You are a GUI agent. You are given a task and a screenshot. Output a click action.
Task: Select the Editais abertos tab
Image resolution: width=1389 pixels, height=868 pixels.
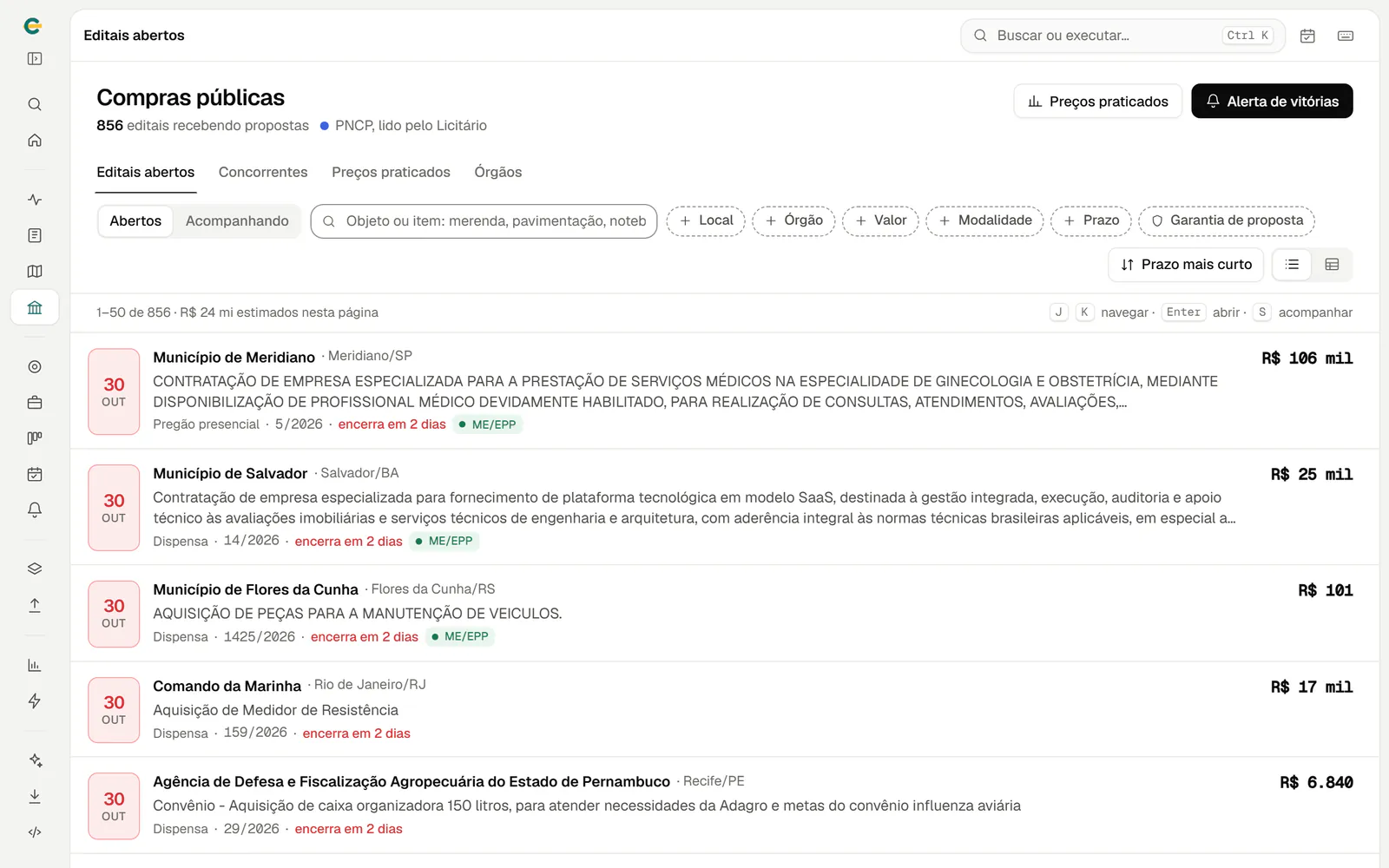[x=146, y=172]
